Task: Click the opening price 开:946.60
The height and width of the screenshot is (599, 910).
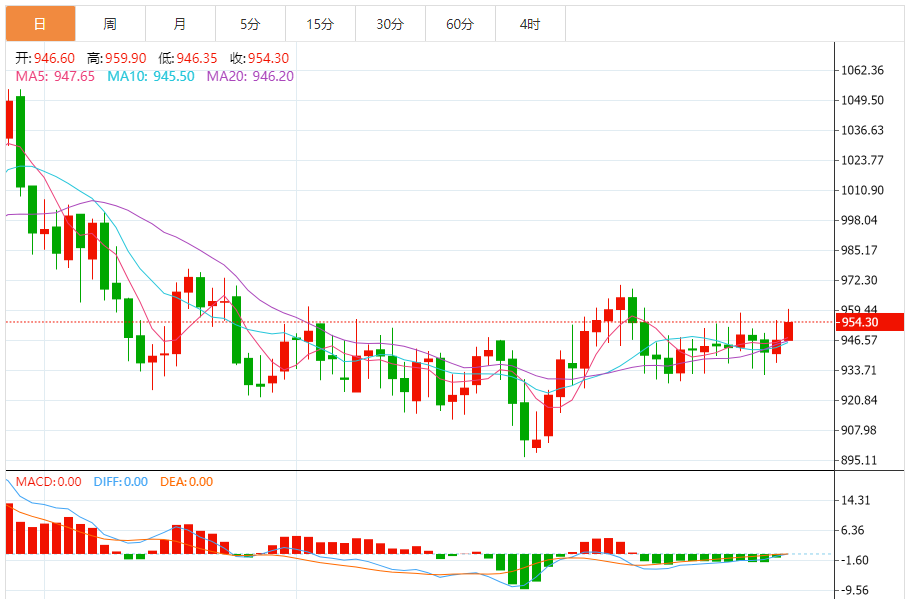Action: (45, 58)
